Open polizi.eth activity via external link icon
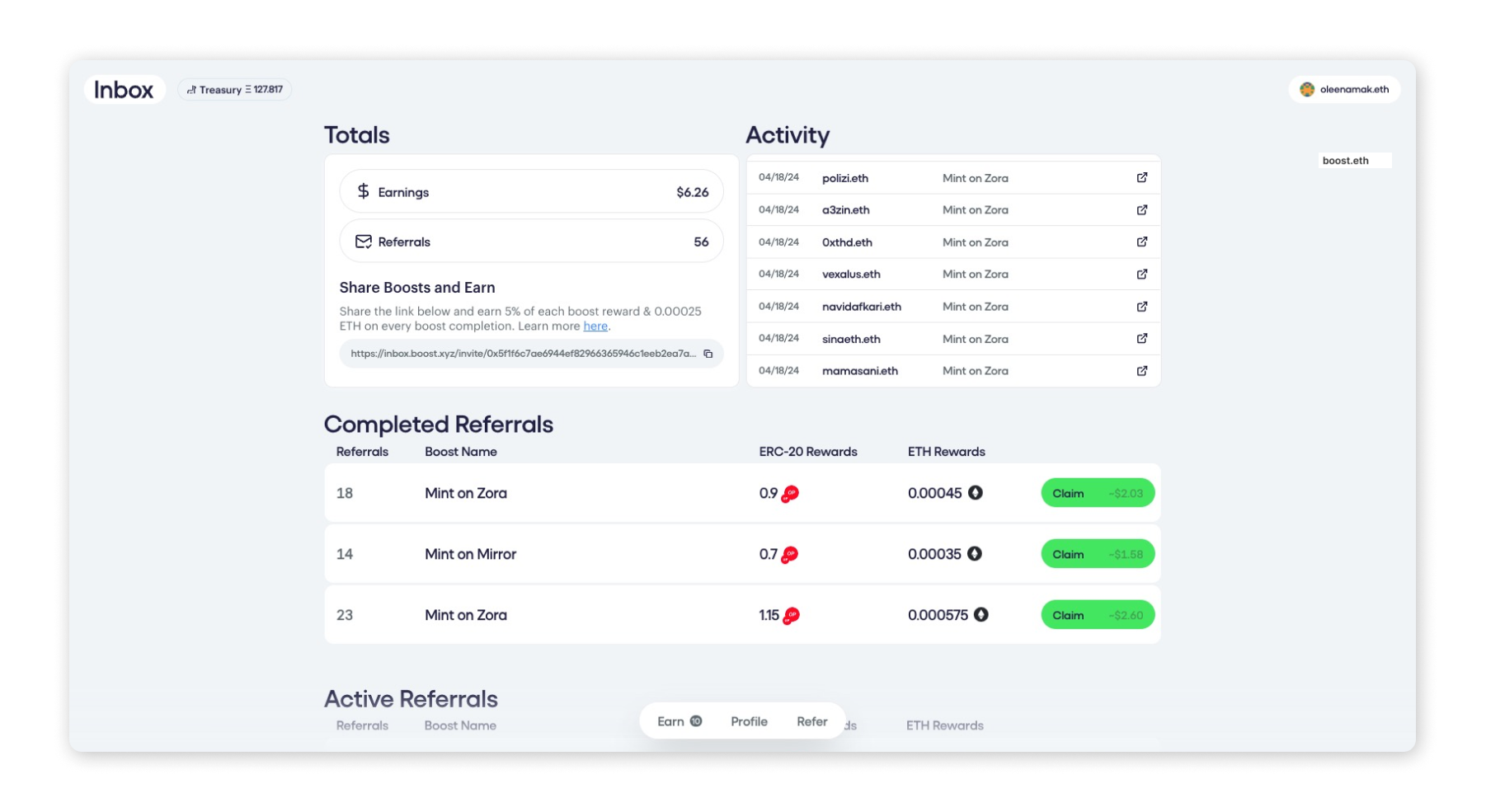The height and width of the screenshot is (812, 1486). pos(1141,176)
